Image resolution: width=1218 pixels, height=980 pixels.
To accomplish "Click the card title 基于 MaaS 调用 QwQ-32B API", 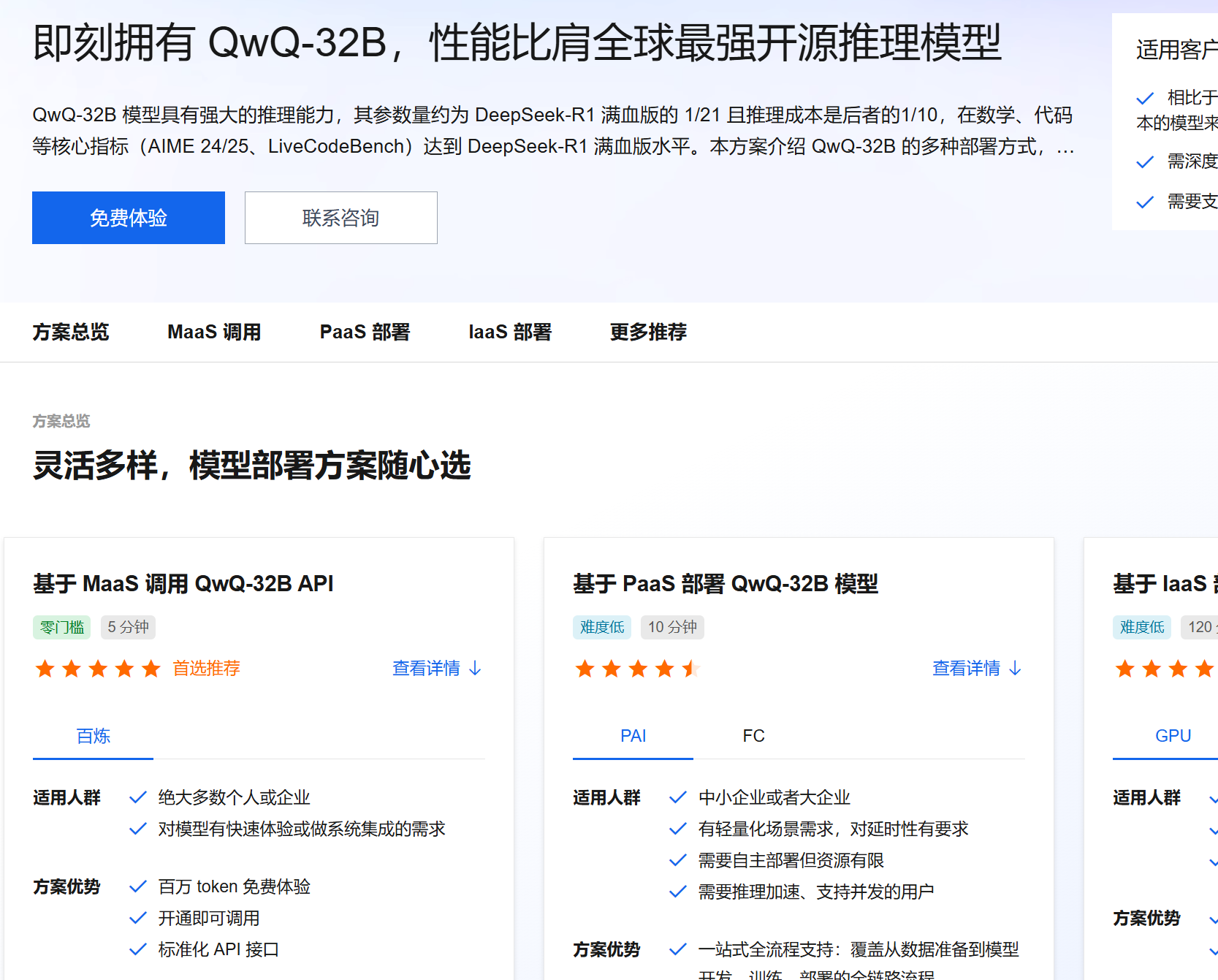I will click(x=183, y=583).
